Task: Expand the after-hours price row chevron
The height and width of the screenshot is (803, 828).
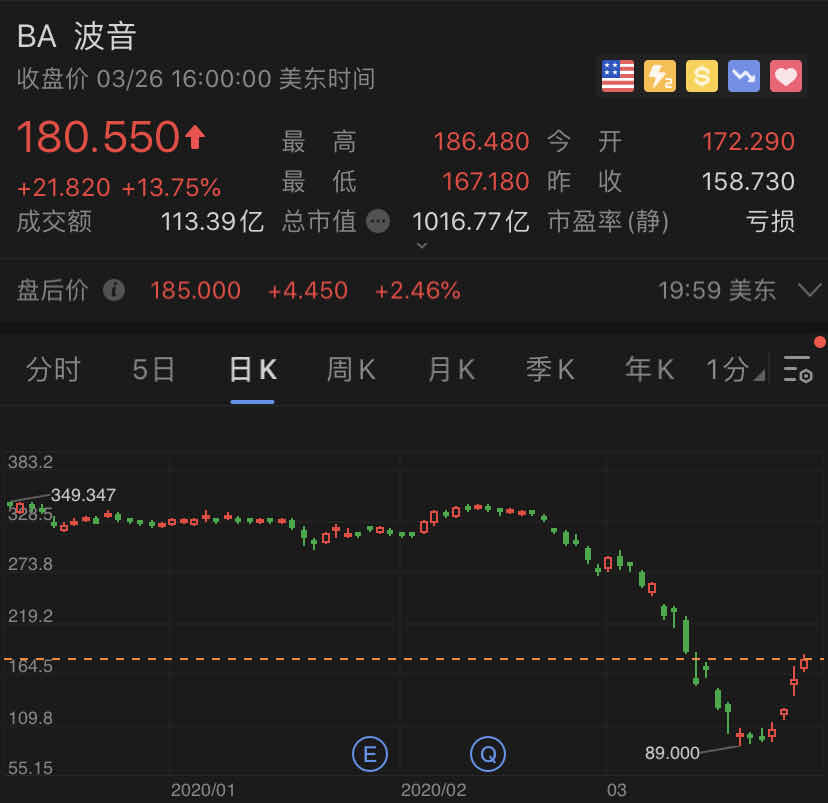Action: coord(809,291)
